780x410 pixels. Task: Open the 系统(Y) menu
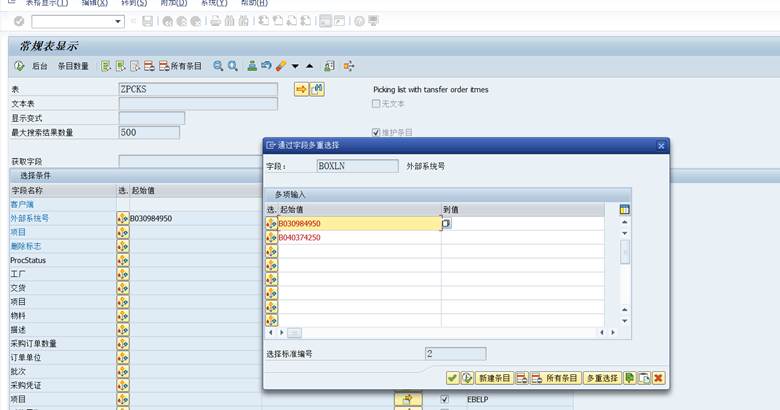(x=213, y=3)
